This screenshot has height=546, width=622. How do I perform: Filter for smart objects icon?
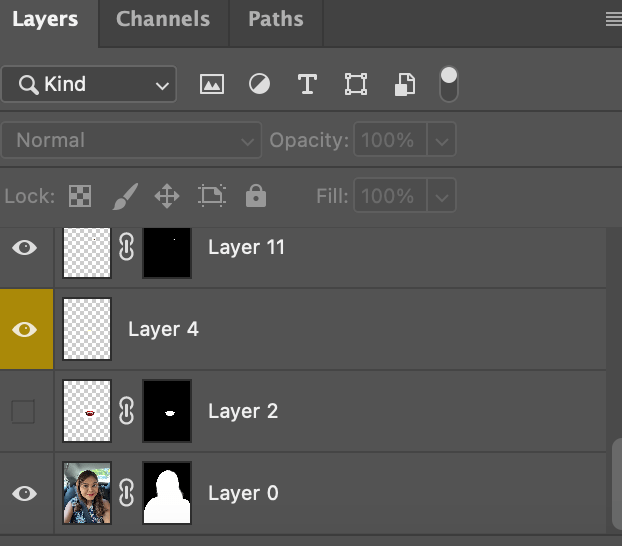tap(403, 85)
